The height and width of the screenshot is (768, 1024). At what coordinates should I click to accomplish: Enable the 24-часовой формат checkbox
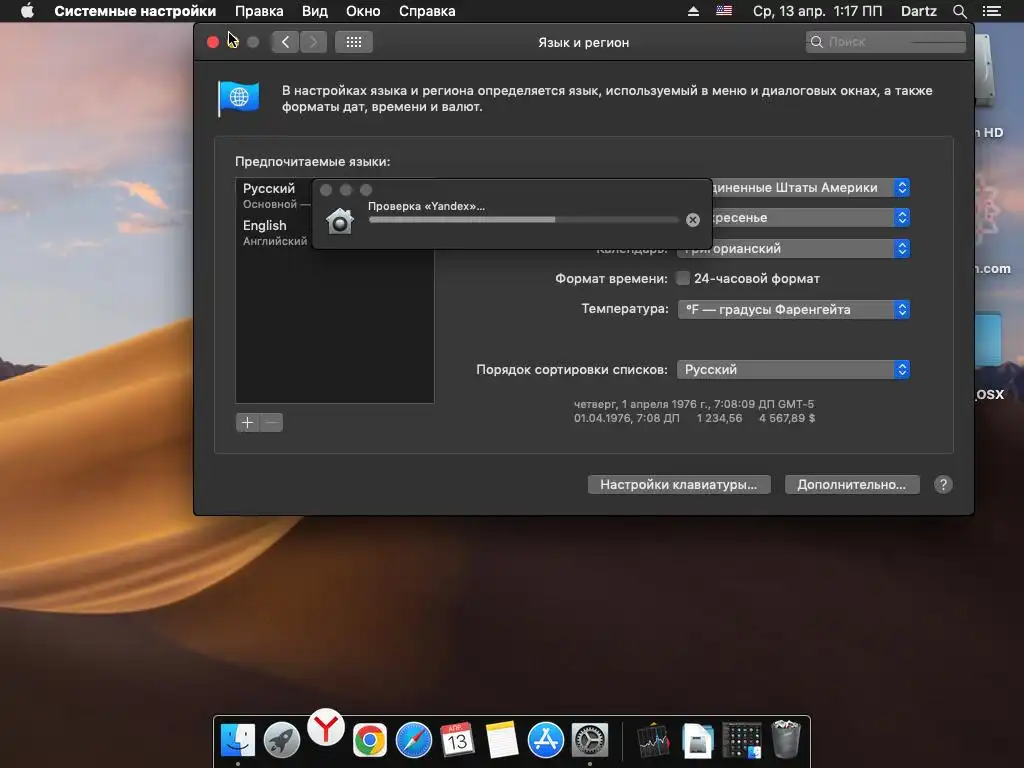[682, 279]
